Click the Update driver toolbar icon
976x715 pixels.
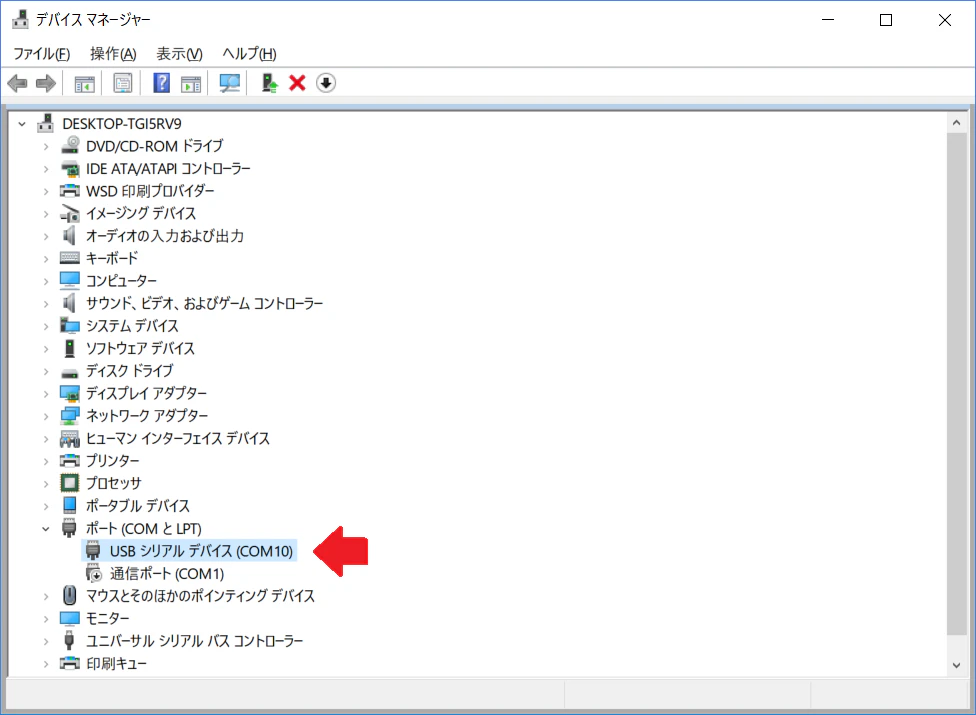click(270, 83)
